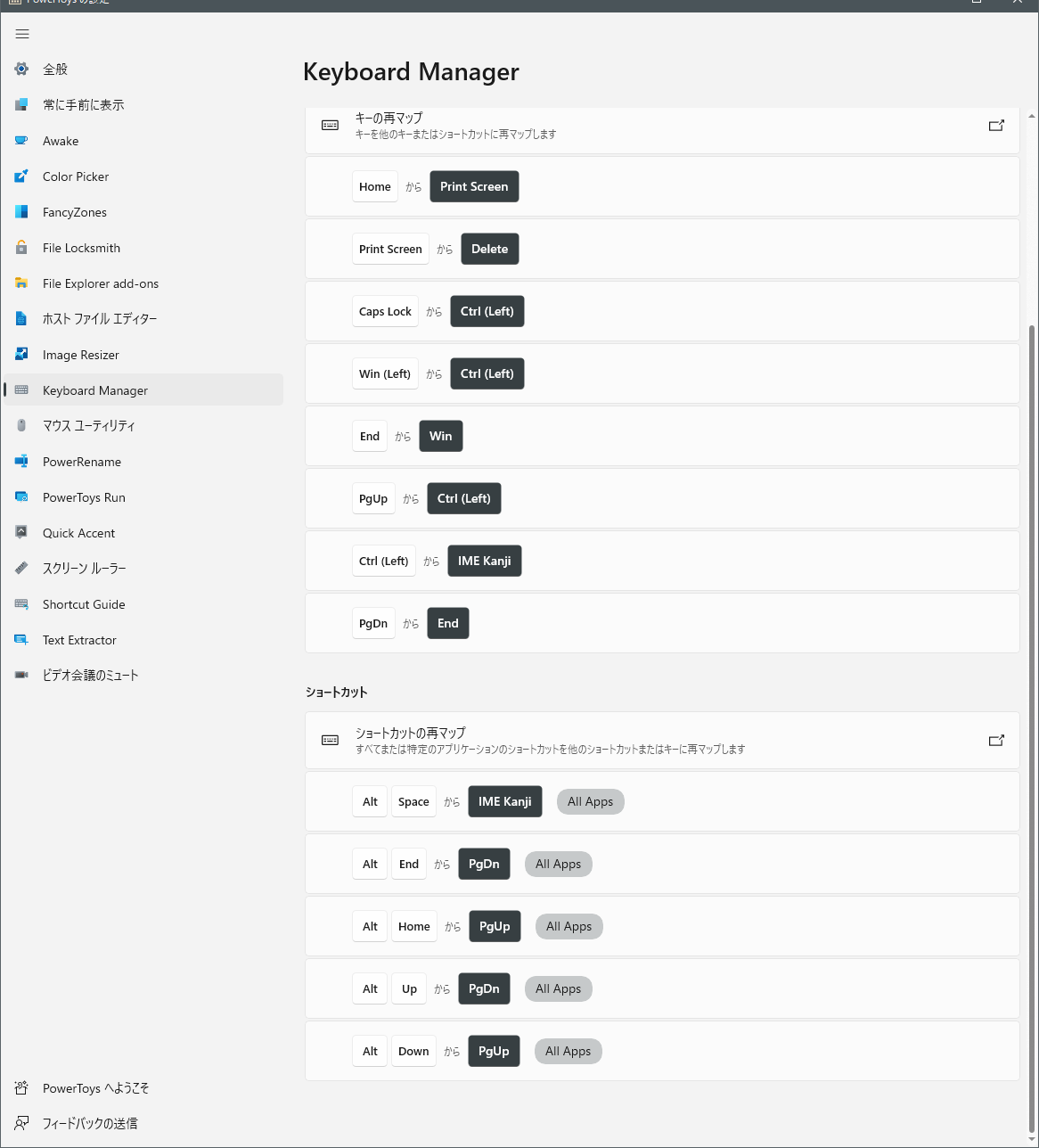
Task: Open the hamburger navigation menu
Action: coord(22,34)
